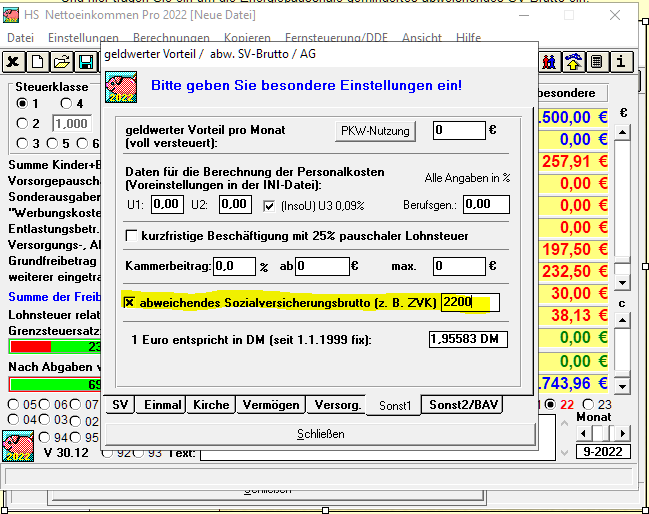Select Steuerklasse 4 radio button

[x=66, y=104]
